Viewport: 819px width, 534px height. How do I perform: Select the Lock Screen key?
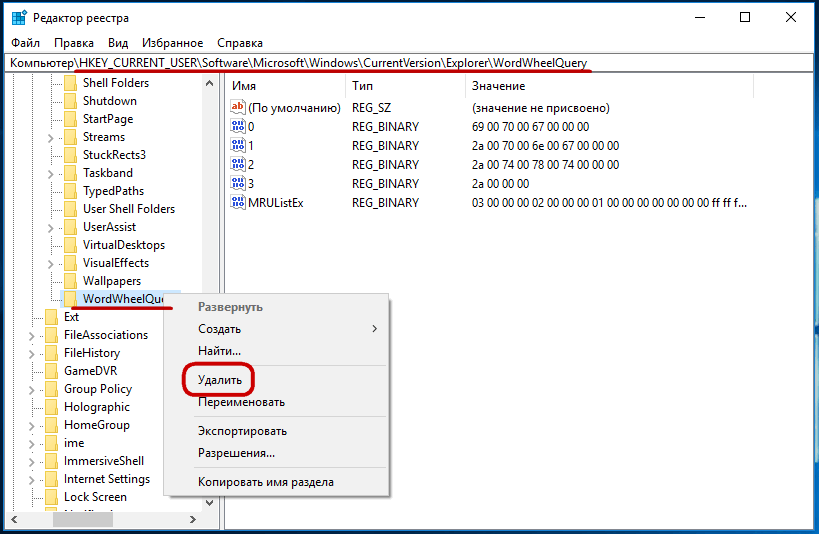[x=95, y=497]
